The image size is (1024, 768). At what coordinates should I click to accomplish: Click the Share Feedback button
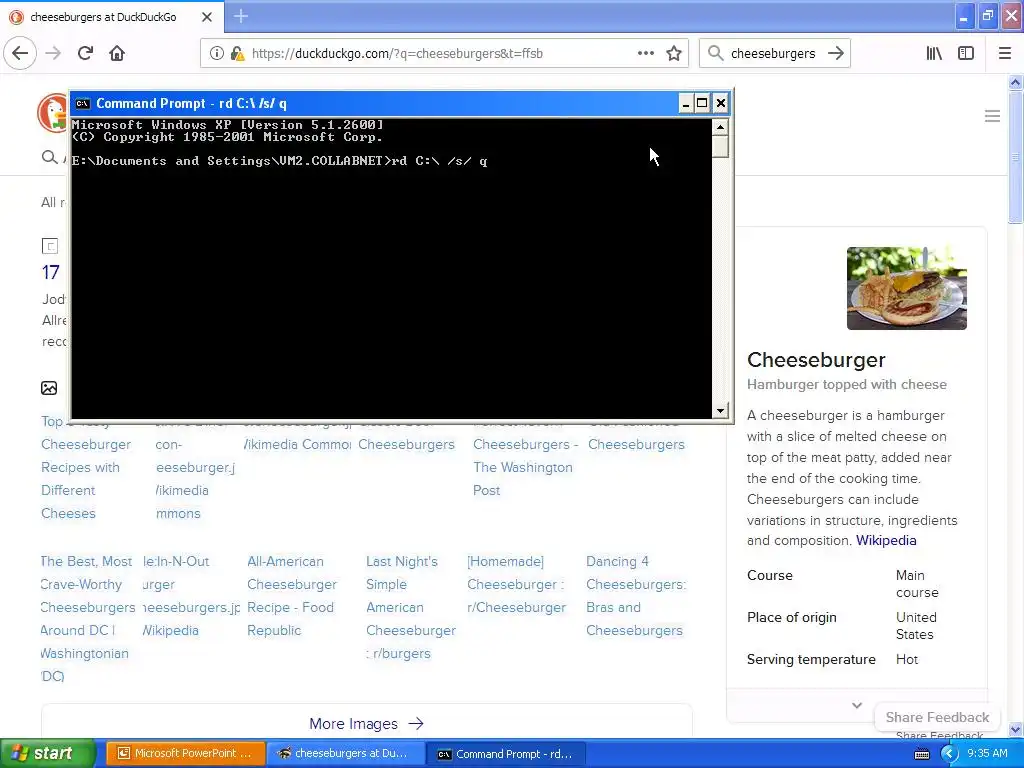pos(937,717)
